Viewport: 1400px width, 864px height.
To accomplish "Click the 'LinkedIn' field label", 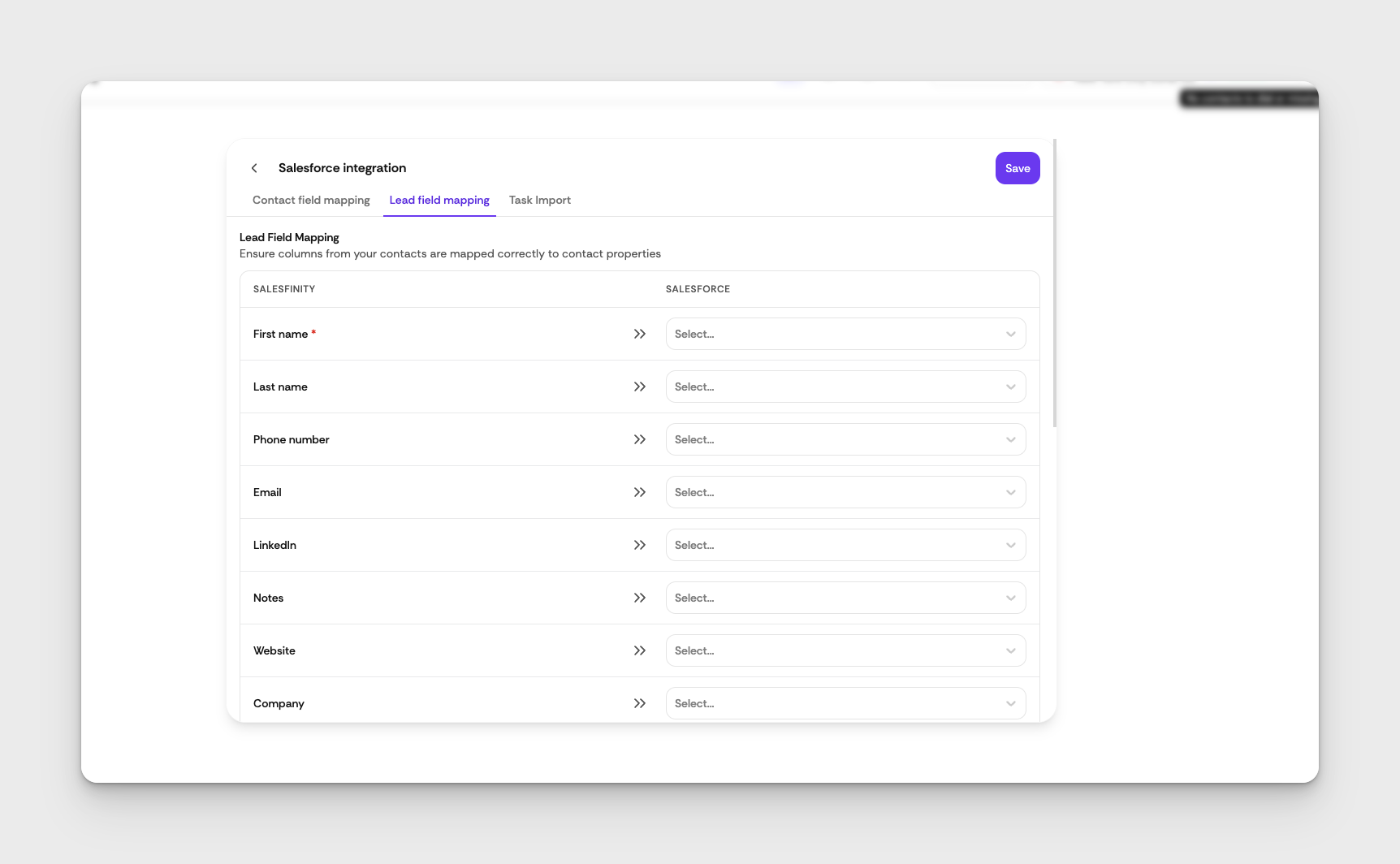I will pos(274,545).
